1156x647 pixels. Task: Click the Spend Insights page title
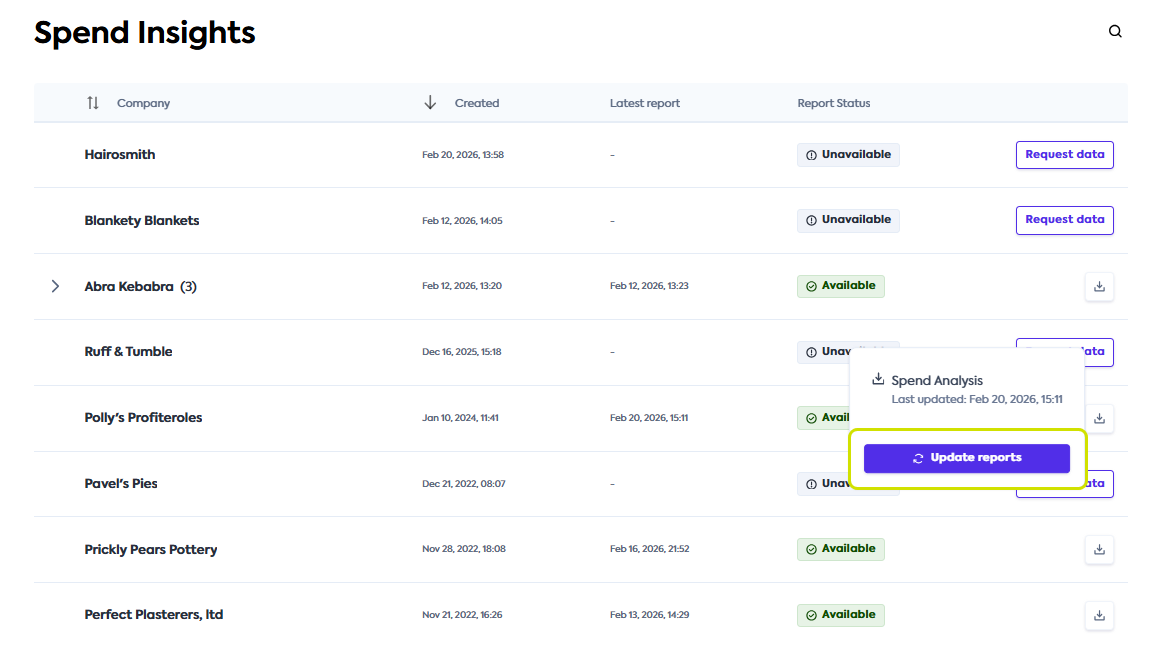pos(144,32)
